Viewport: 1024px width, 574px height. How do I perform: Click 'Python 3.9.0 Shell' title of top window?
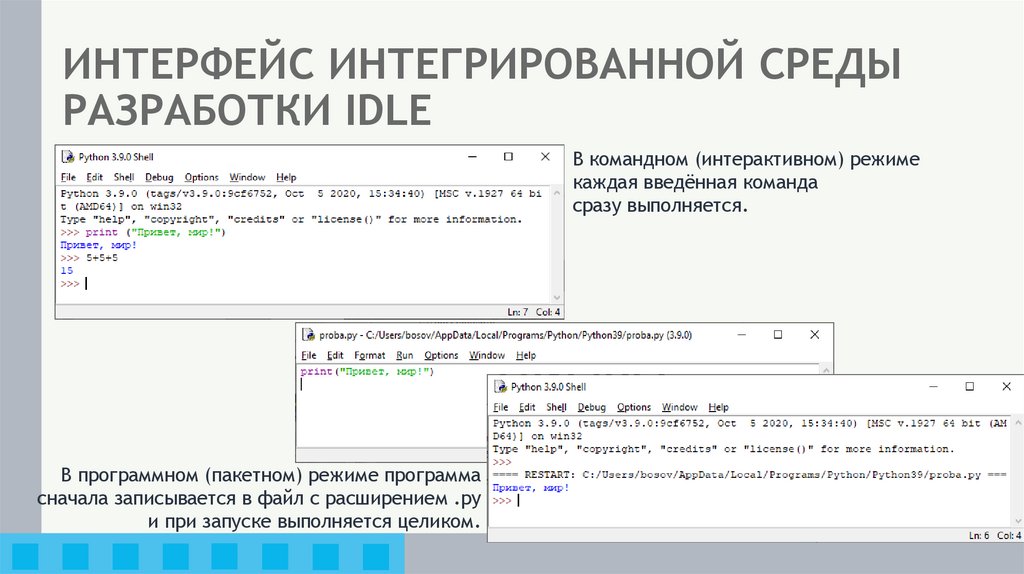click(116, 157)
